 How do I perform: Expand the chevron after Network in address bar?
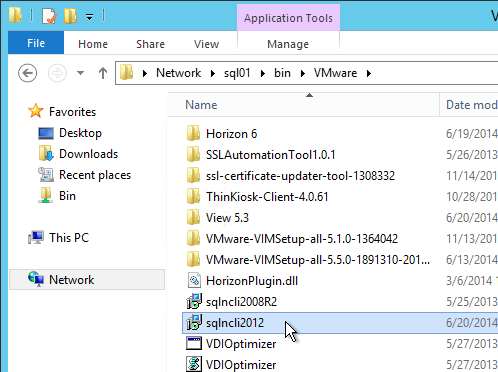pyautogui.click(x=213, y=73)
